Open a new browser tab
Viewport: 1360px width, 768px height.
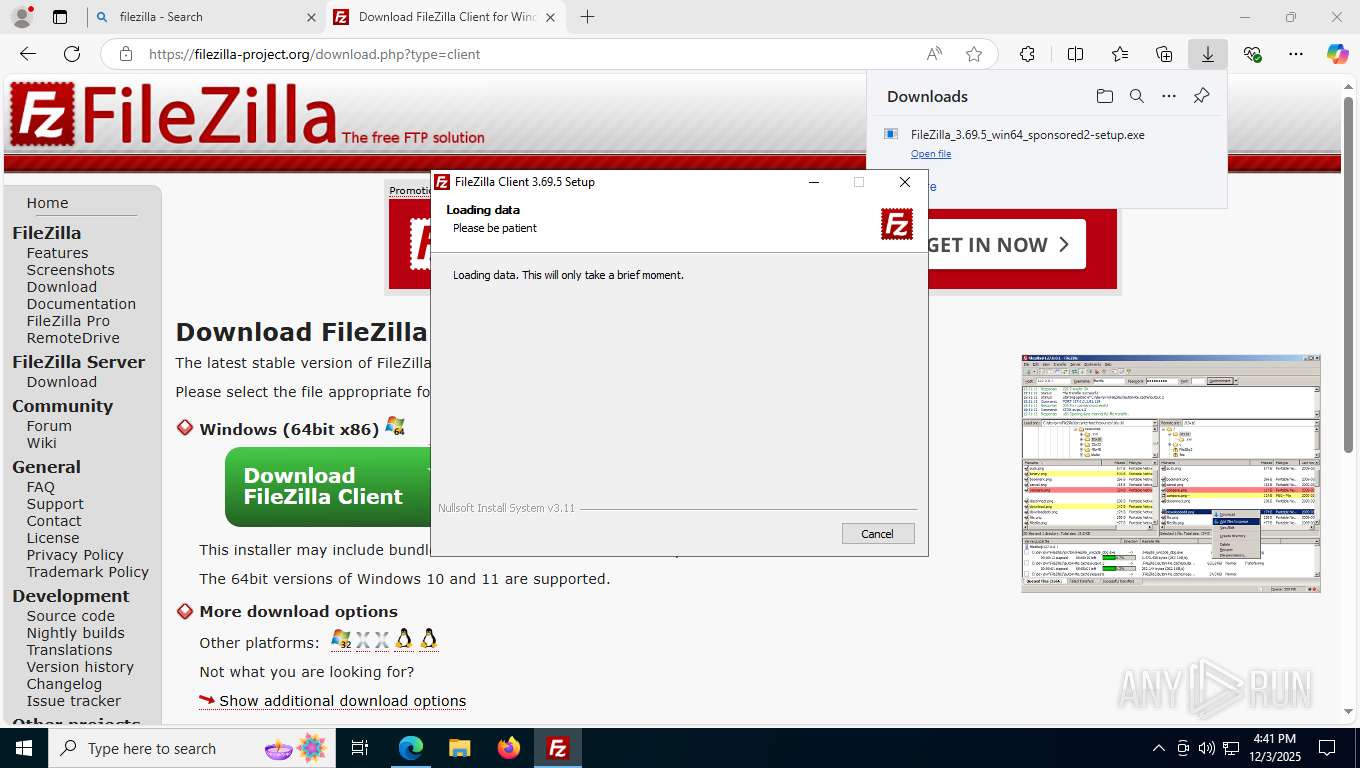click(x=587, y=17)
